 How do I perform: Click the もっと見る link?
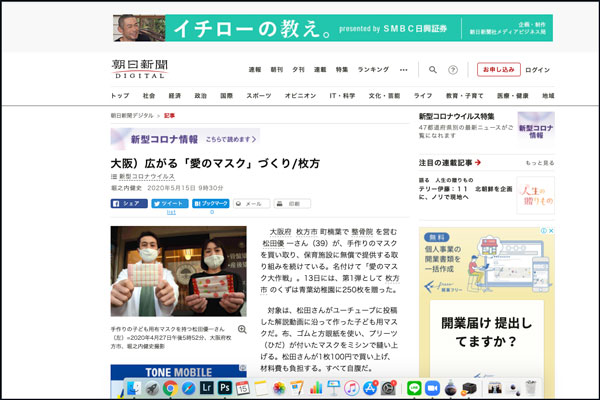coord(540,162)
